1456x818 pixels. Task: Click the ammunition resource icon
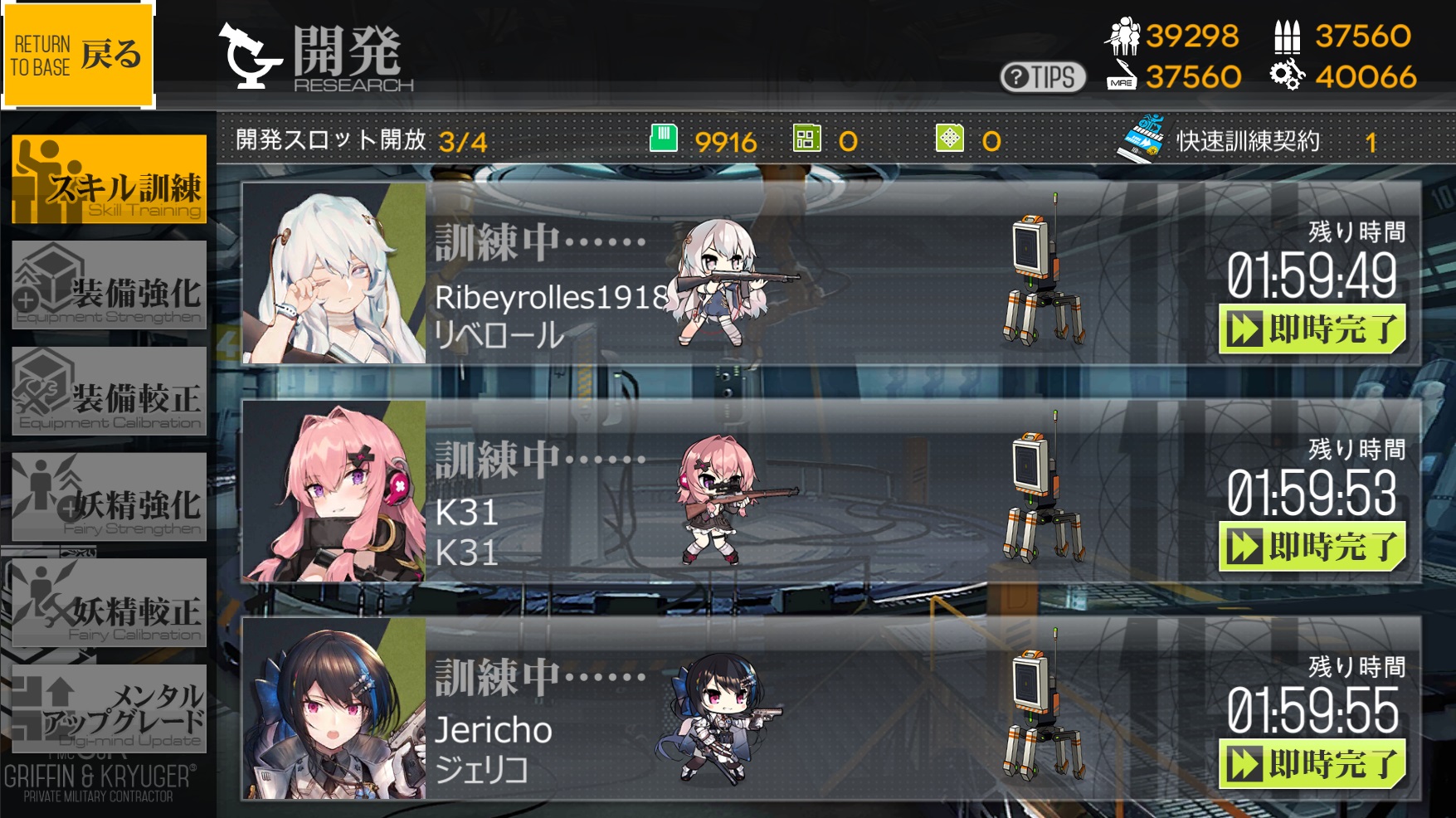pos(1287,37)
